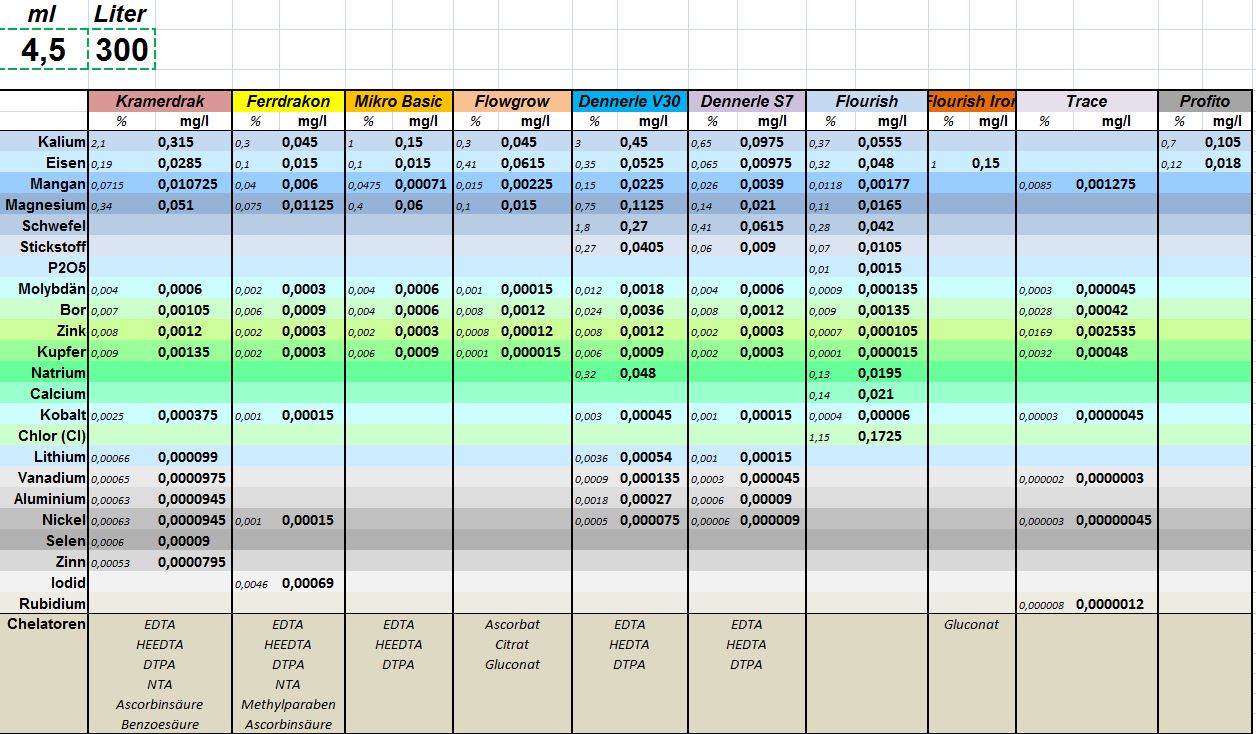This screenshot has height=734, width=1256.
Task: Select Profito Kalium value 0,105
Action: [x=1223, y=142]
